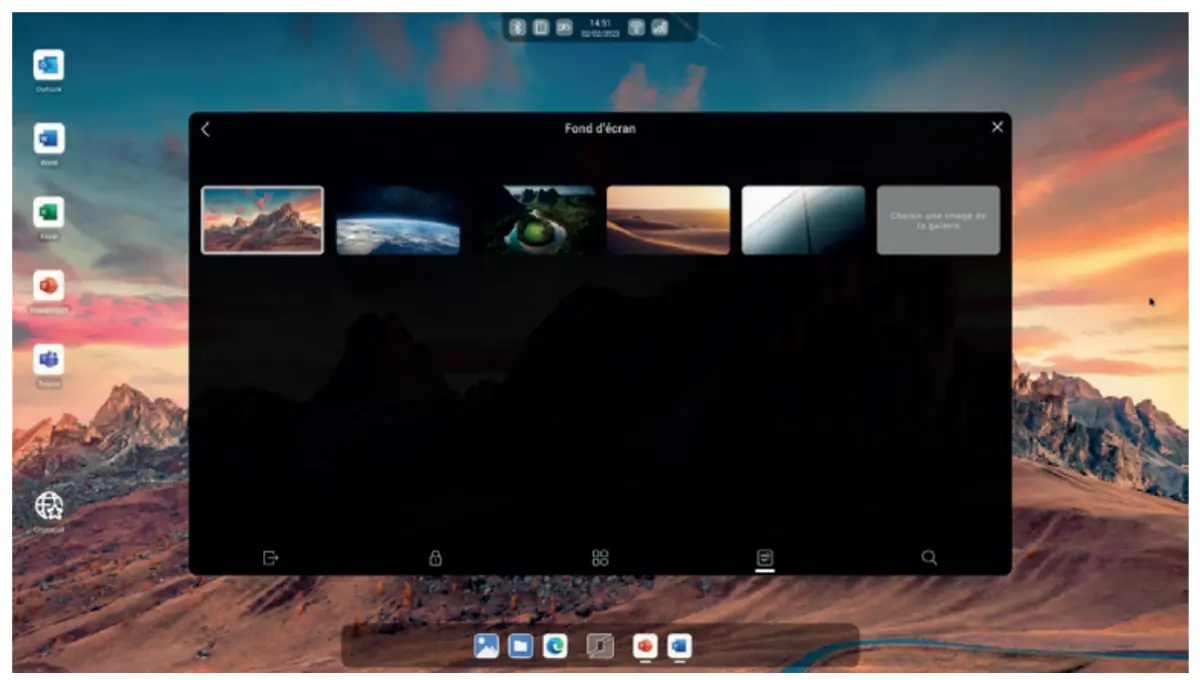
Task: Open Teams desktop shortcut
Action: [x=49, y=359]
